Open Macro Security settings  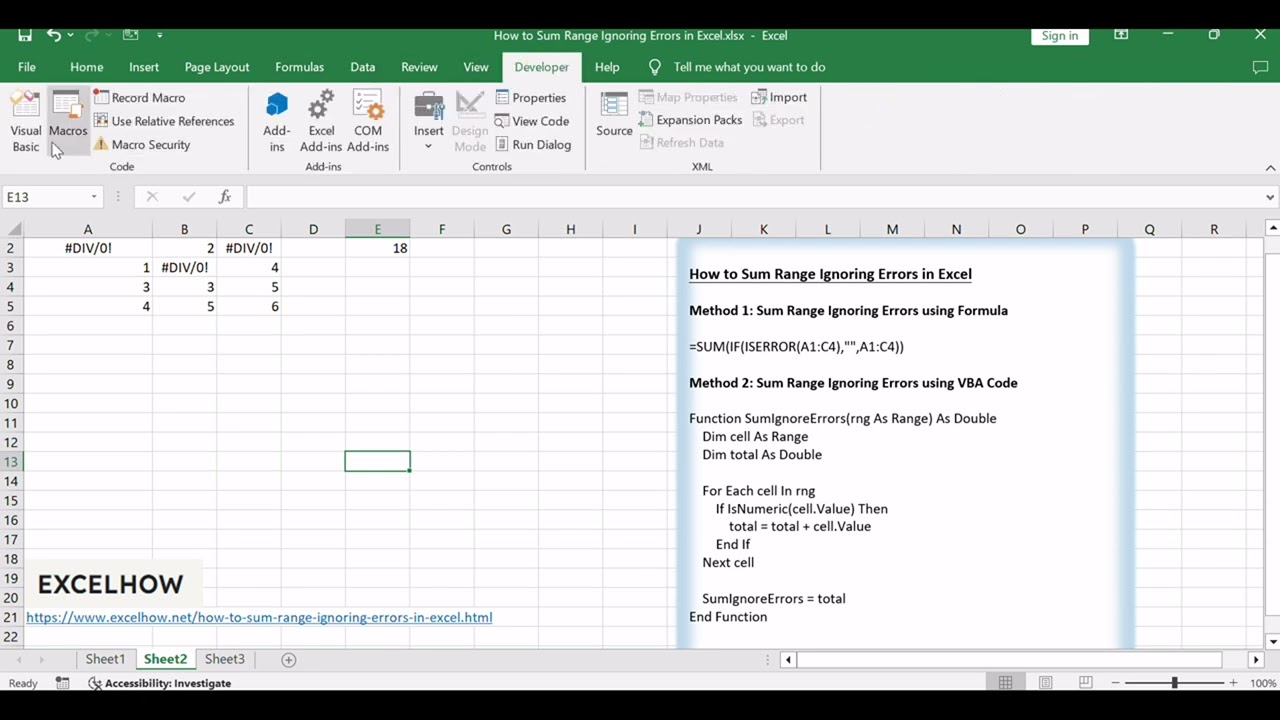point(142,144)
